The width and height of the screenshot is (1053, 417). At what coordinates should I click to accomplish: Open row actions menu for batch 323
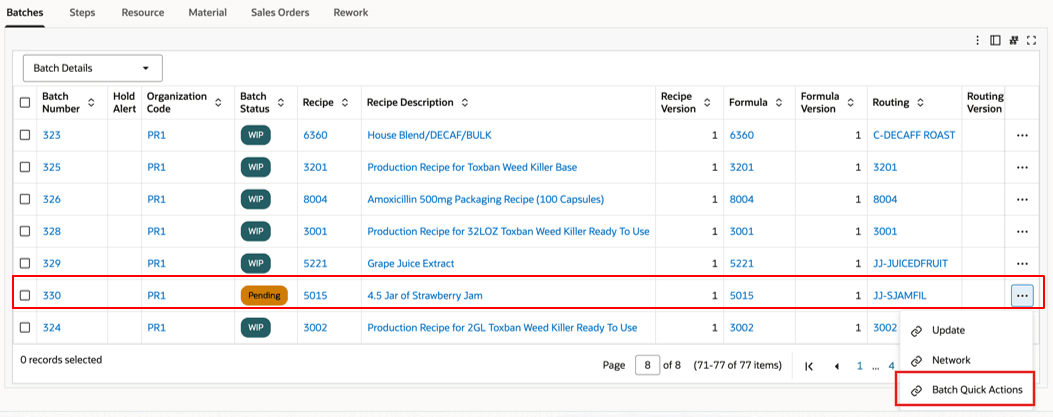pos(1022,135)
